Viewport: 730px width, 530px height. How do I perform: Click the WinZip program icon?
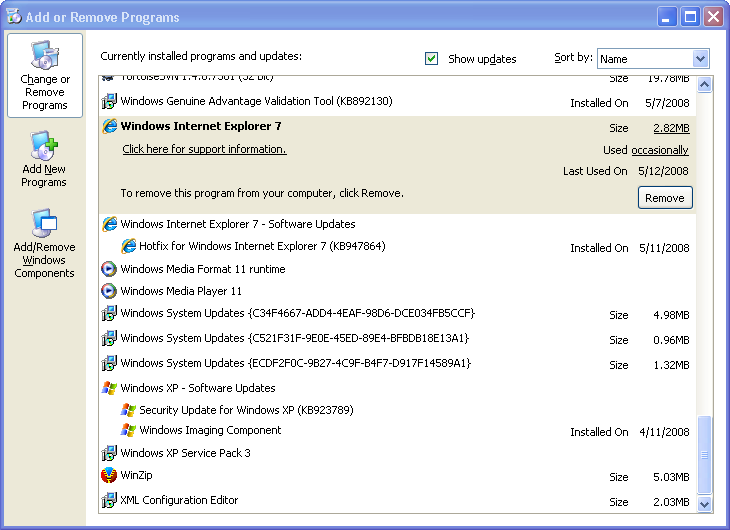[109, 475]
